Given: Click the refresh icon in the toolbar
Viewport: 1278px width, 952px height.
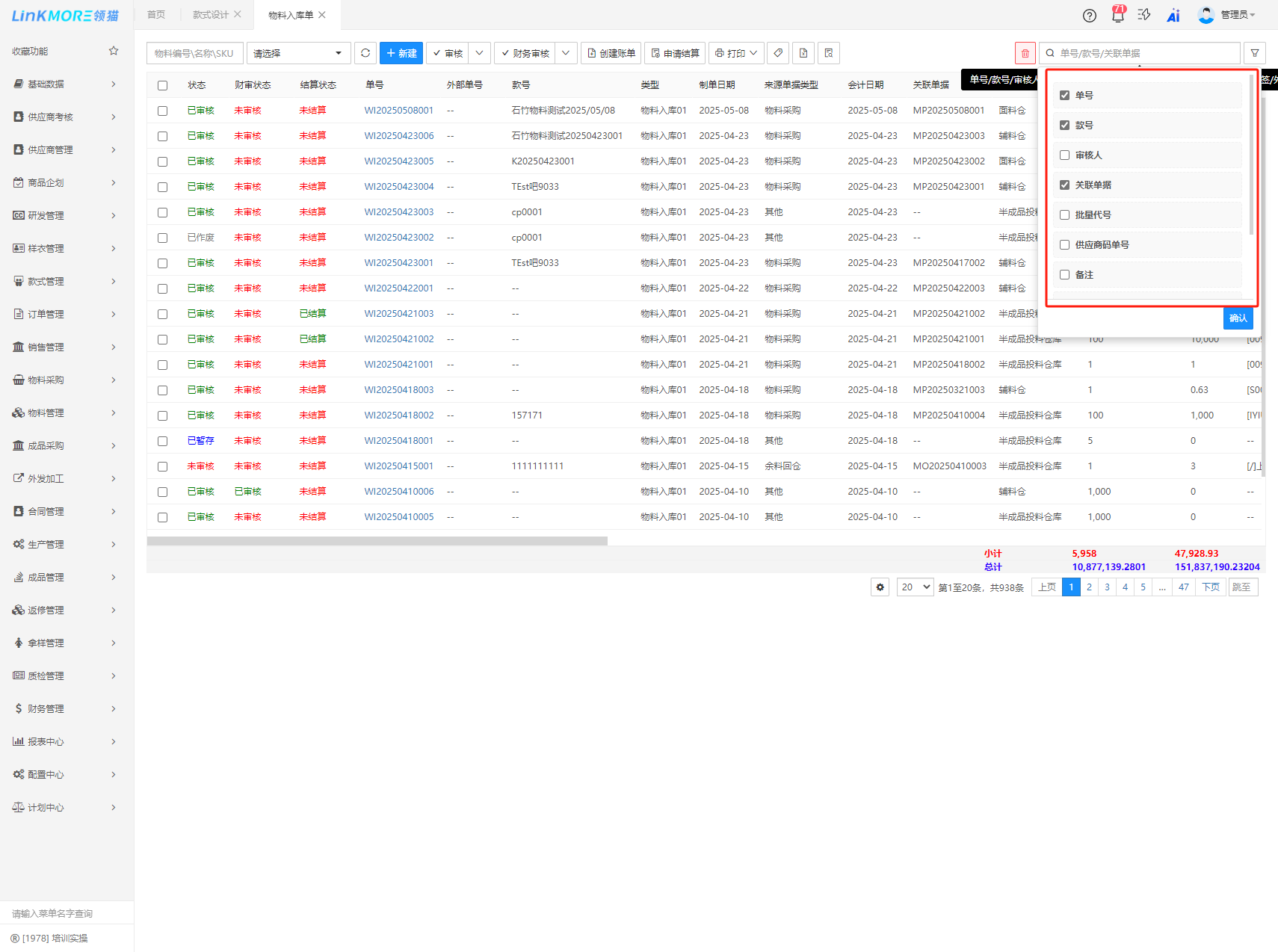Looking at the screenshot, I should click(x=365, y=53).
